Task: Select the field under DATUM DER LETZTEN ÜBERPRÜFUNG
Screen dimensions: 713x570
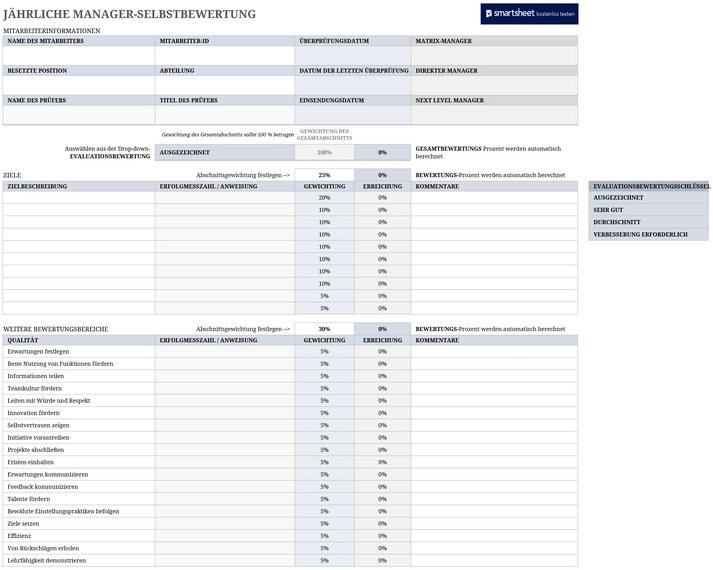Action: 353,85
